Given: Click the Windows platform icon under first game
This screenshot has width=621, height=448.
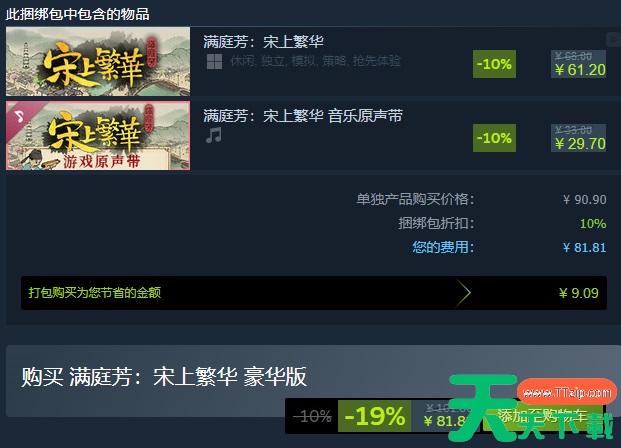Looking at the screenshot, I should (214, 62).
